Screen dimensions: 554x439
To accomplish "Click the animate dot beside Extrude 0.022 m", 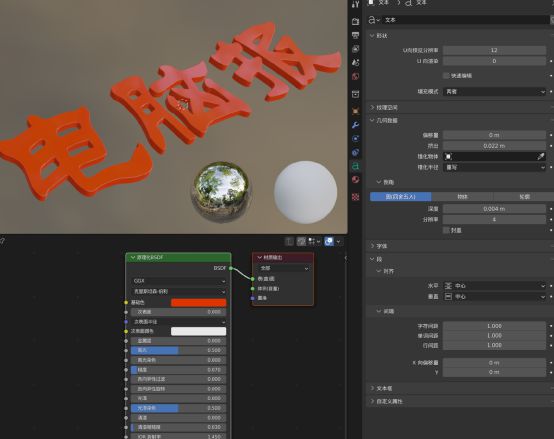I will pos(551,146).
